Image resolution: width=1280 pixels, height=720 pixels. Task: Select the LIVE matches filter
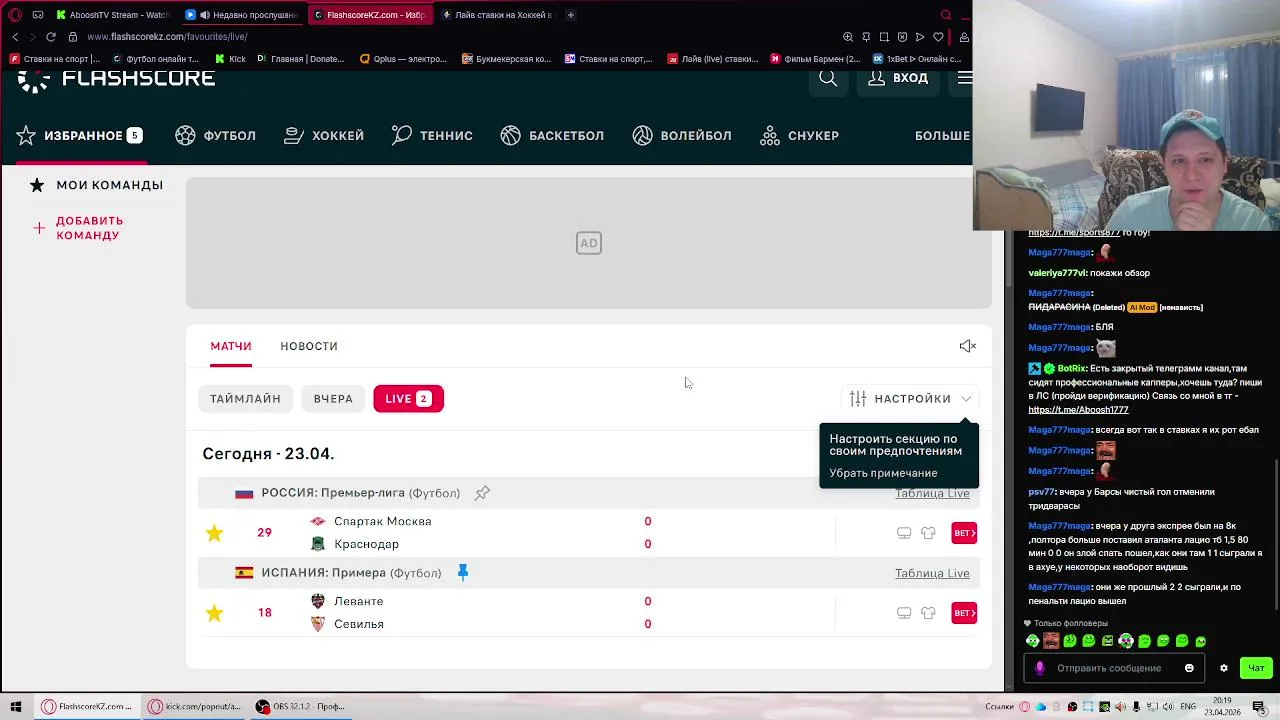[x=408, y=399]
